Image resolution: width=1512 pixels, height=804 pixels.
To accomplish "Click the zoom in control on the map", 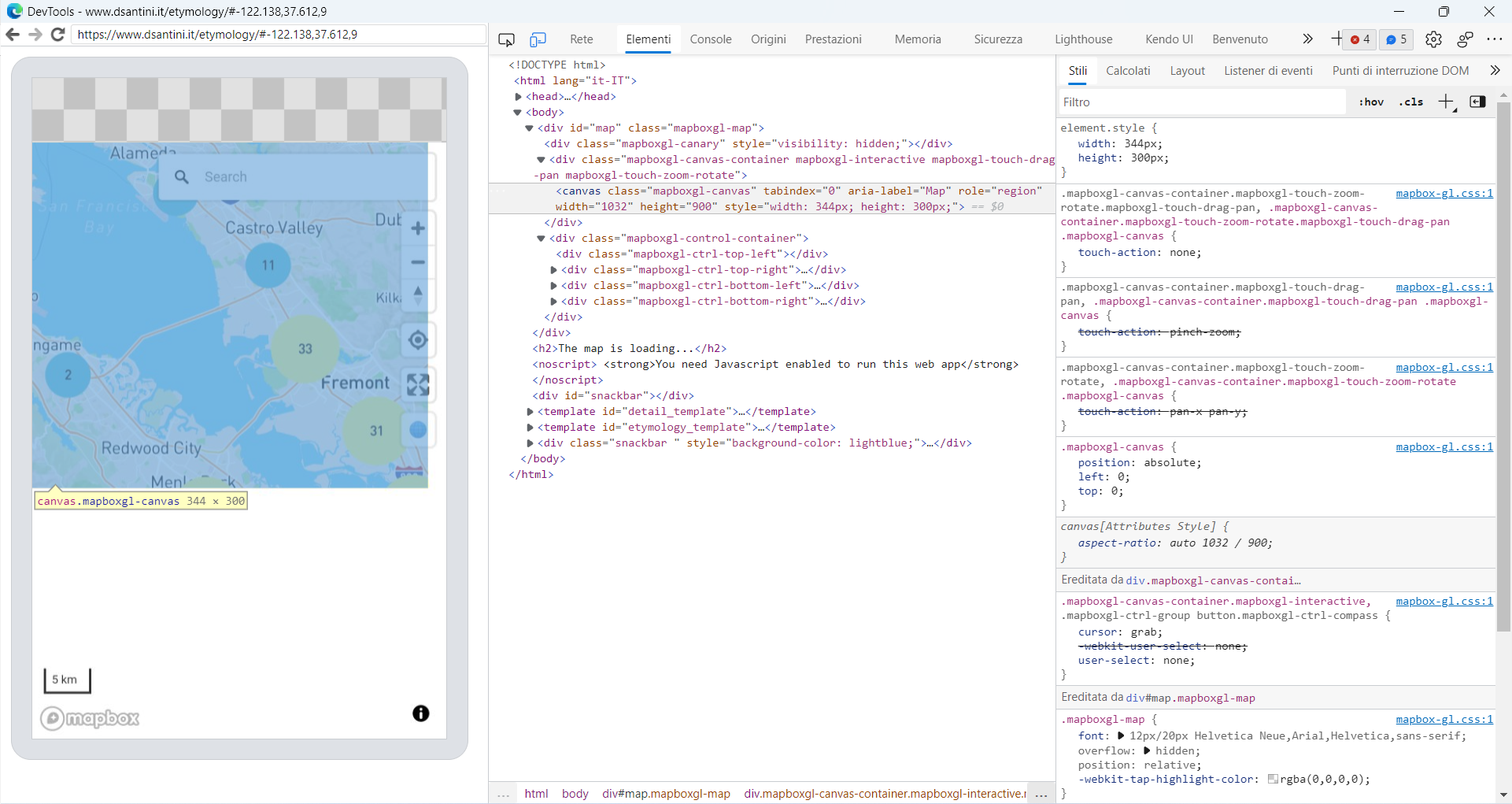I will (x=418, y=228).
